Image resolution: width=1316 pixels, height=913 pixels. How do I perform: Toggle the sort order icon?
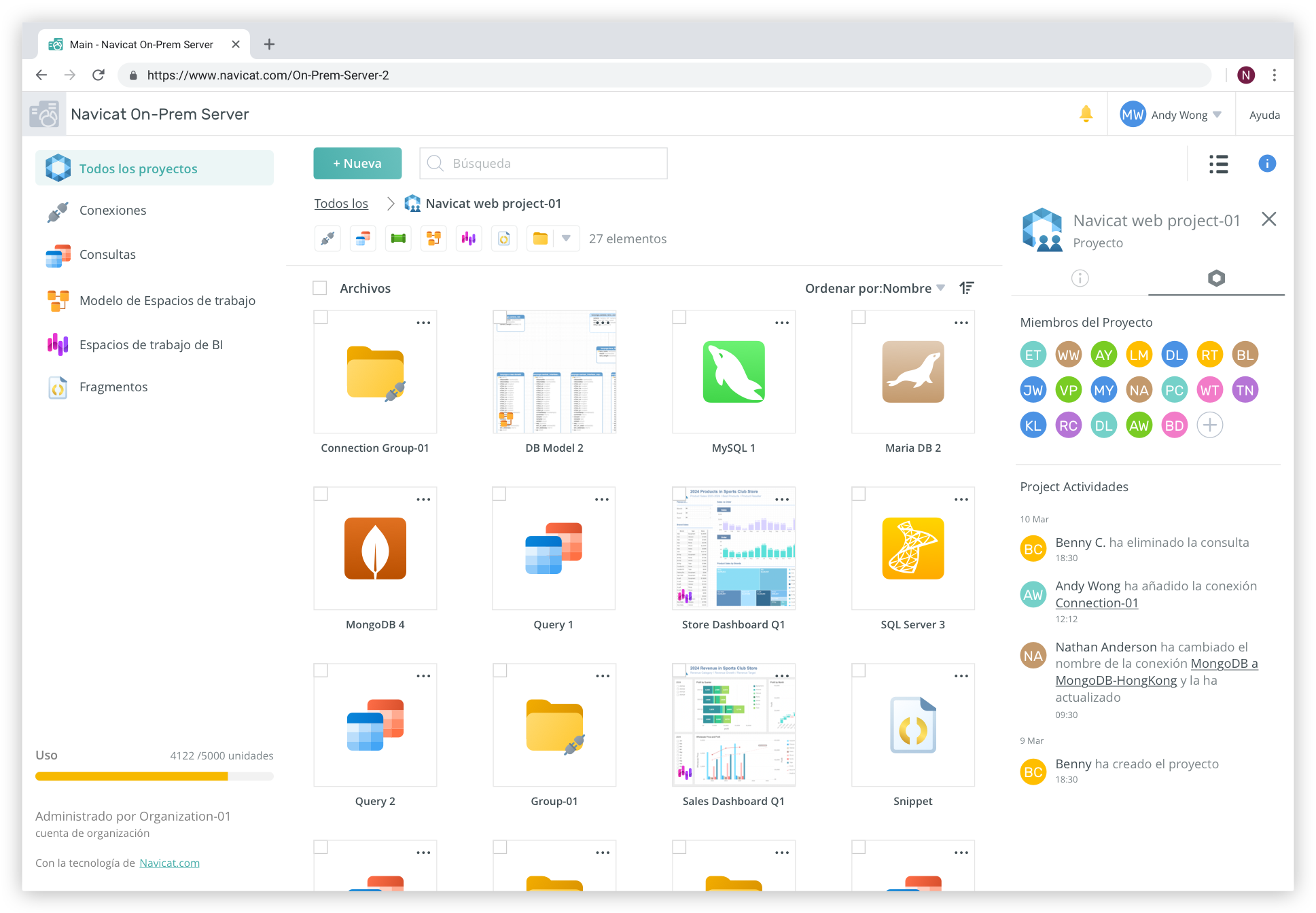(966, 288)
